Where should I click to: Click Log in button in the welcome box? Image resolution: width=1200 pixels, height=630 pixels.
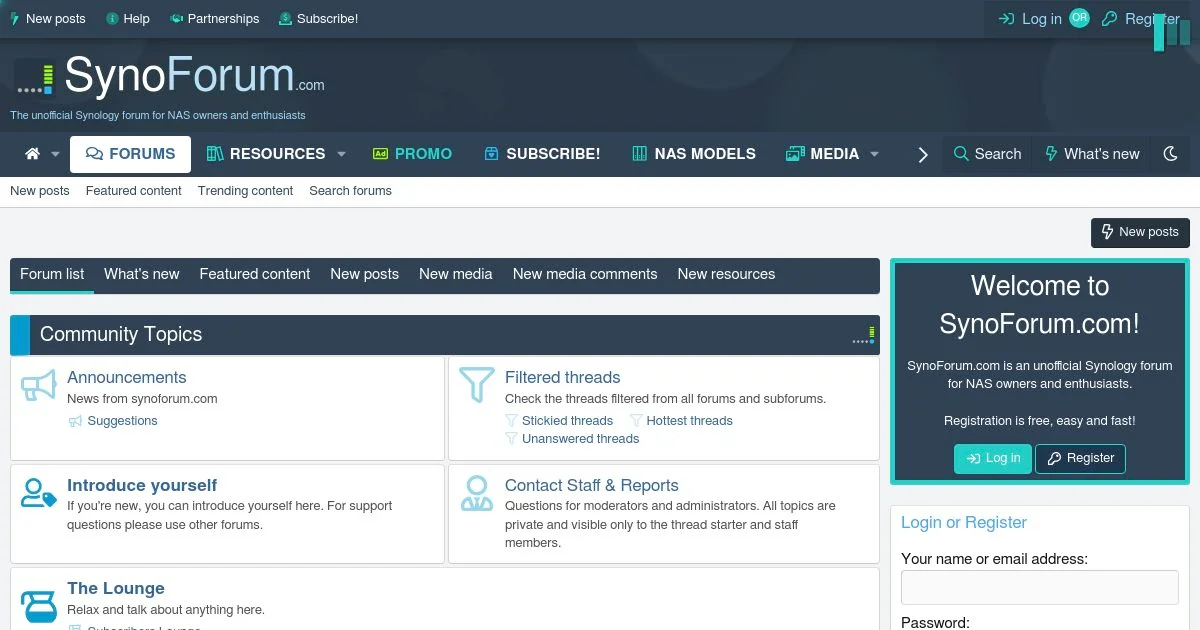pyautogui.click(x=993, y=459)
